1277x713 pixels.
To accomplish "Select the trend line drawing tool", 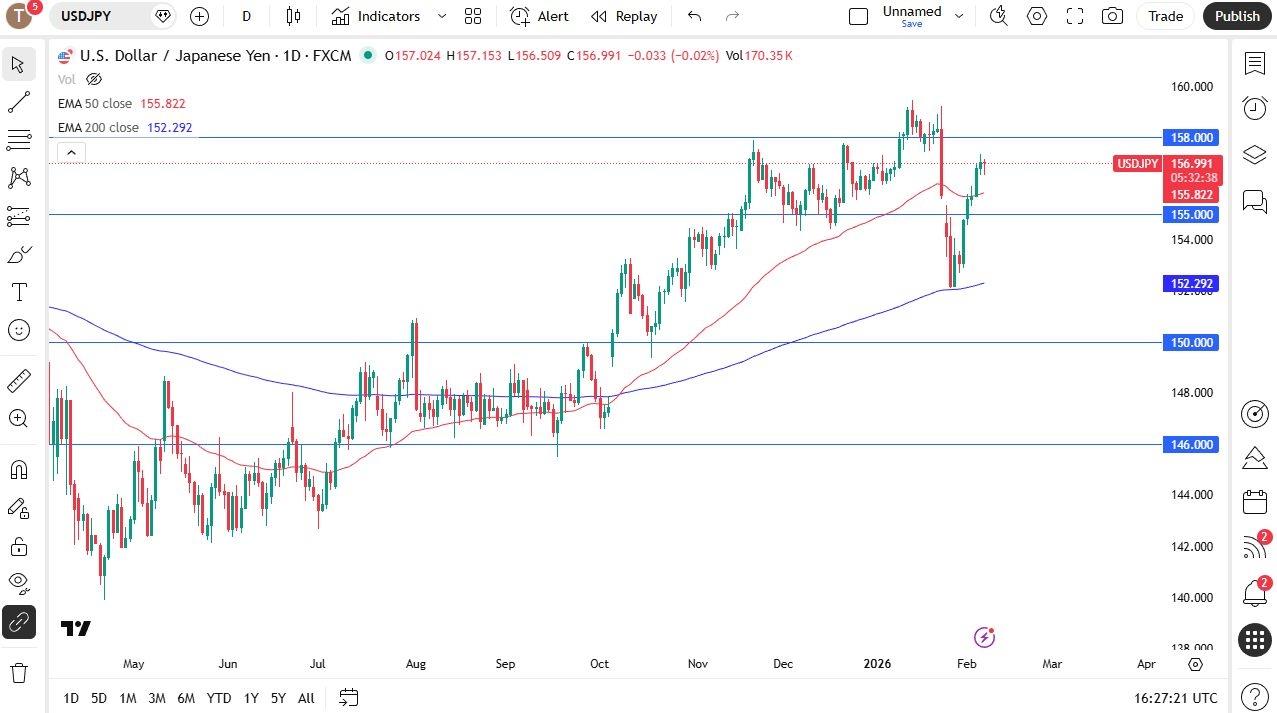I will coord(18,101).
